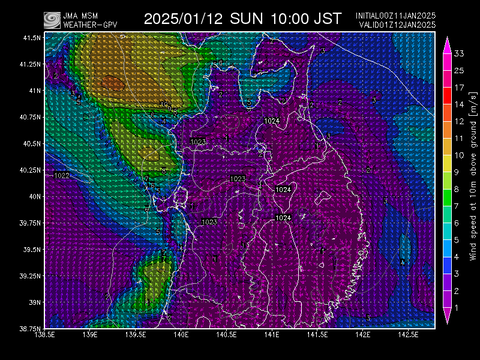Click the '2025/01/12 SUN 10:00 JST' title
Viewport: 480px width, 360px height.
pyautogui.click(x=243, y=19)
